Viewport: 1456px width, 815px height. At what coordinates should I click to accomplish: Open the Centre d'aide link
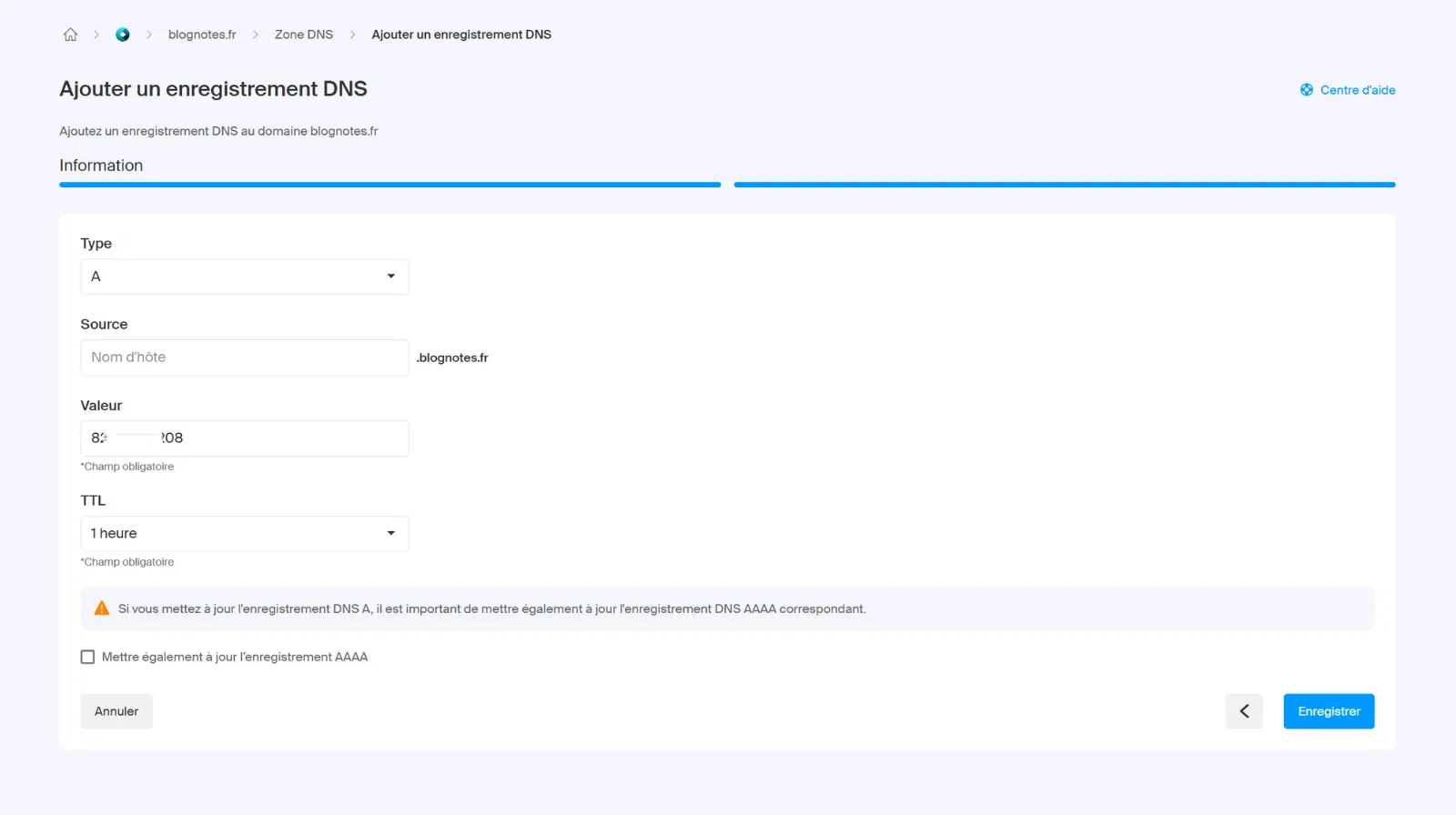pos(1357,90)
